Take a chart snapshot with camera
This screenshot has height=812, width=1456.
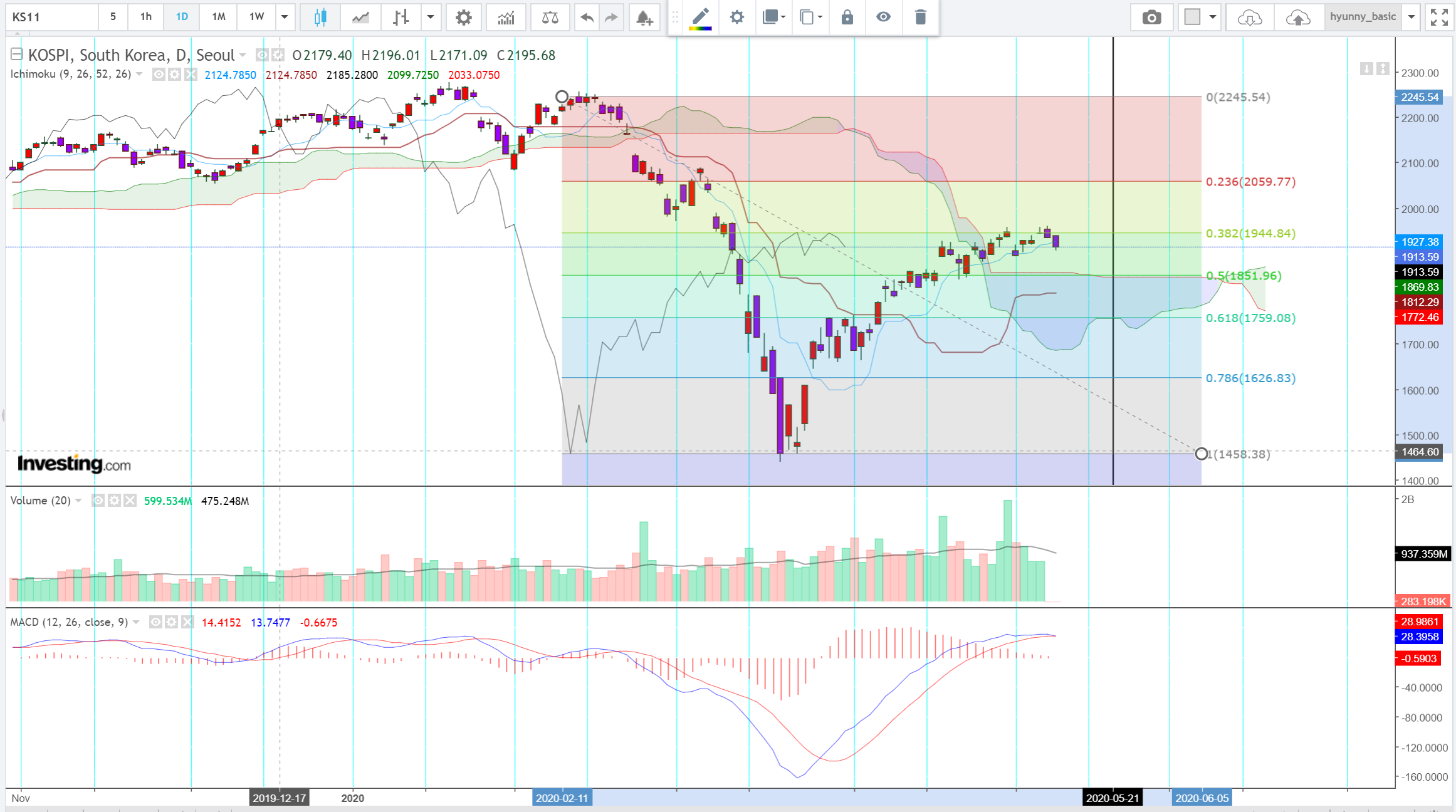point(1151,17)
